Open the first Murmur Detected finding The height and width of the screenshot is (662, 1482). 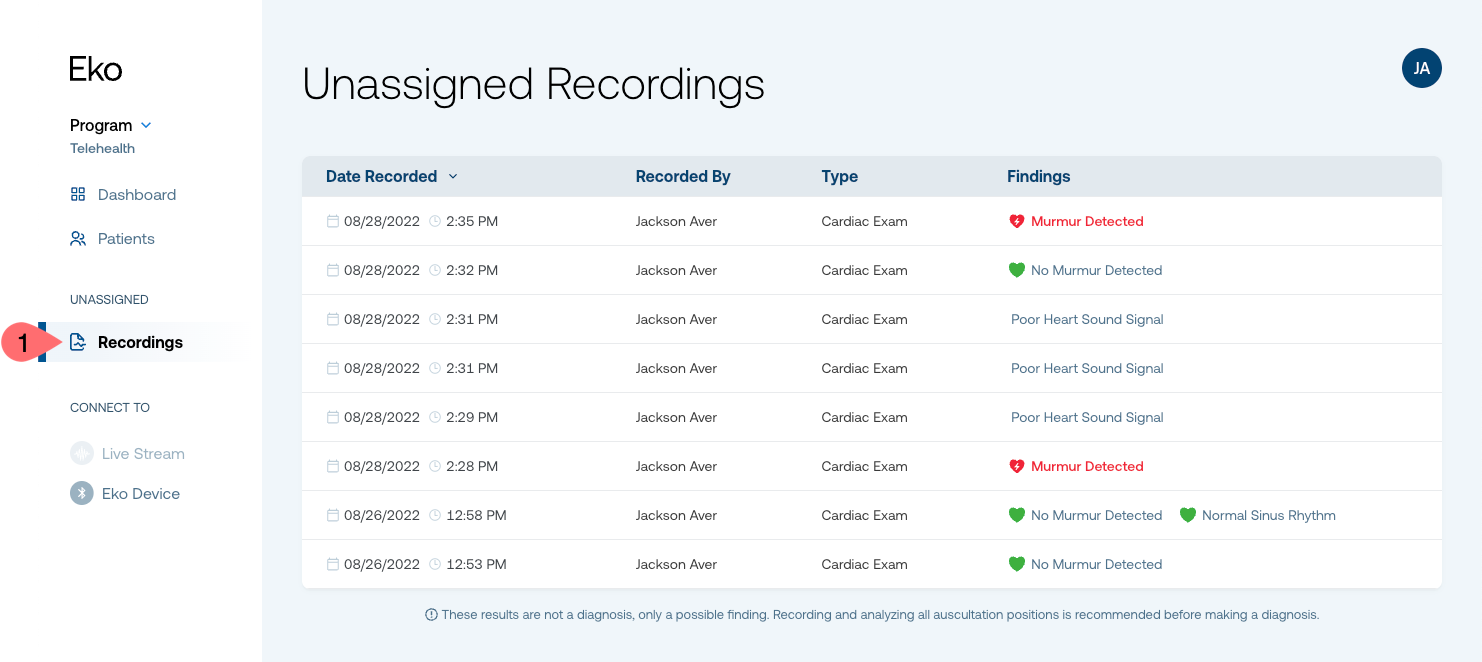pyautogui.click(x=1086, y=221)
